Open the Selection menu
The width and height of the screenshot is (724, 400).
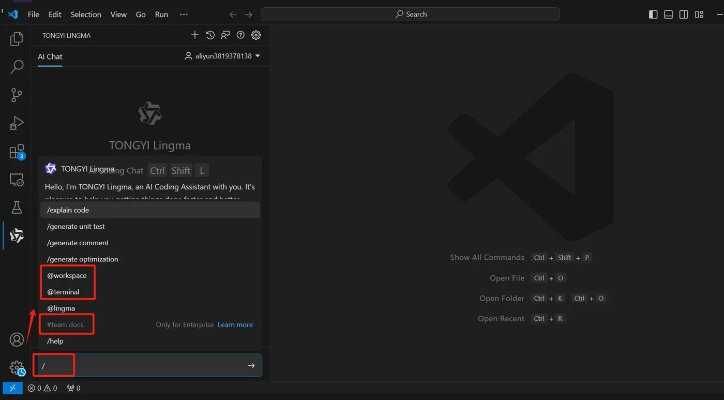pos(86,14)
